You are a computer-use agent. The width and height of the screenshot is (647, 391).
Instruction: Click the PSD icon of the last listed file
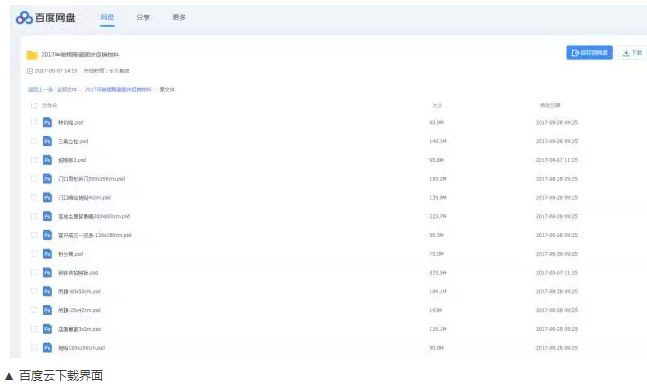click(47, 348)
